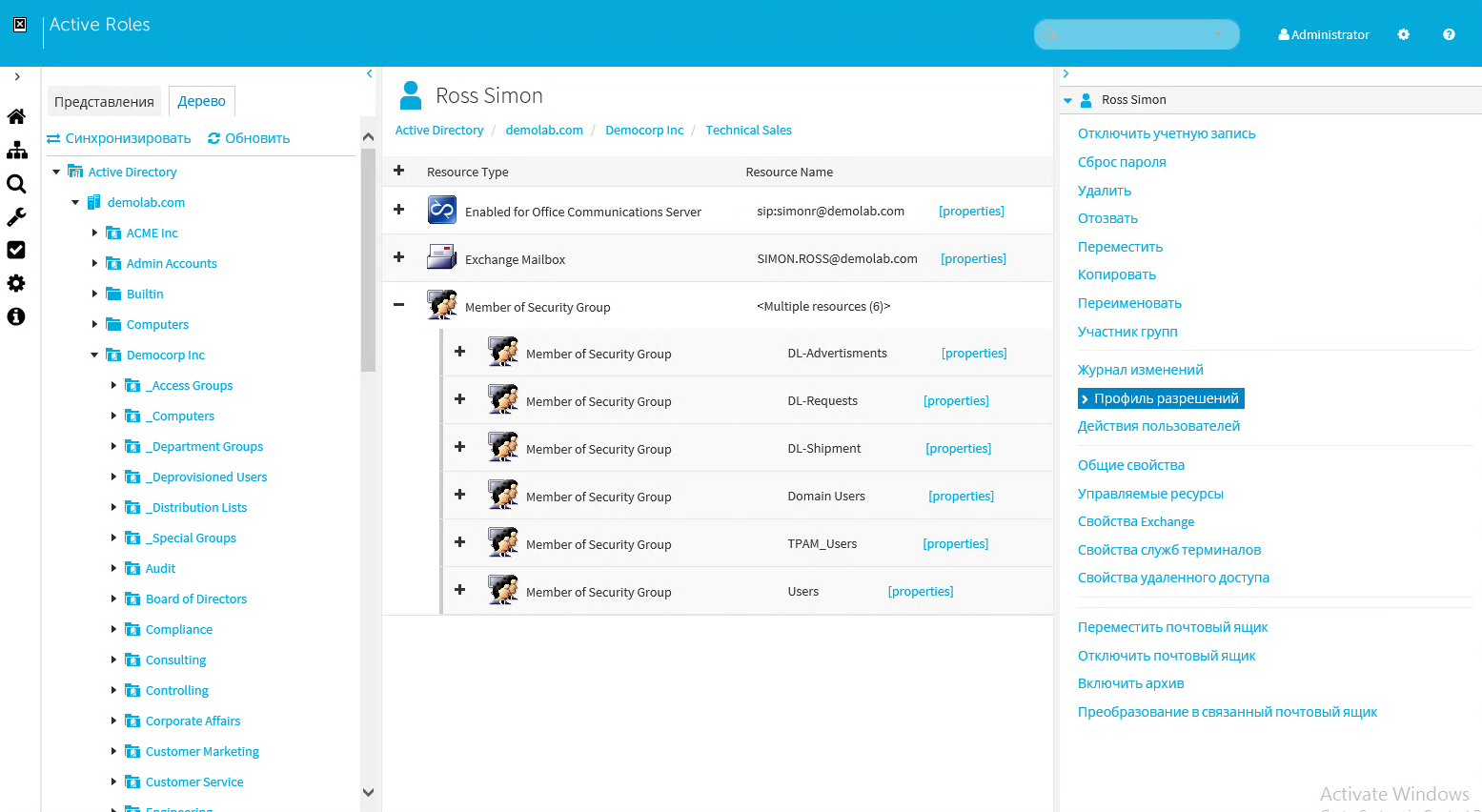The width and height of the screenshot is (1482, 812).
Task: Switch to the Представления tab
Action: pyautogui.click(x=104, y=101)
